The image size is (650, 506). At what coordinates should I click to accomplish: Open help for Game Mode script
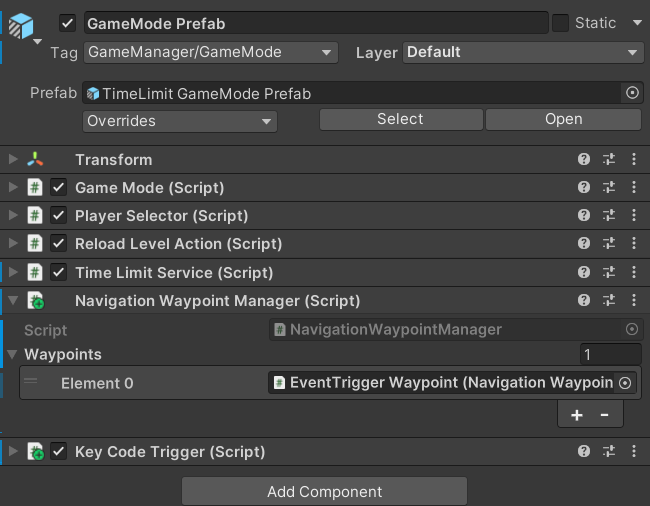click(584, 187)
